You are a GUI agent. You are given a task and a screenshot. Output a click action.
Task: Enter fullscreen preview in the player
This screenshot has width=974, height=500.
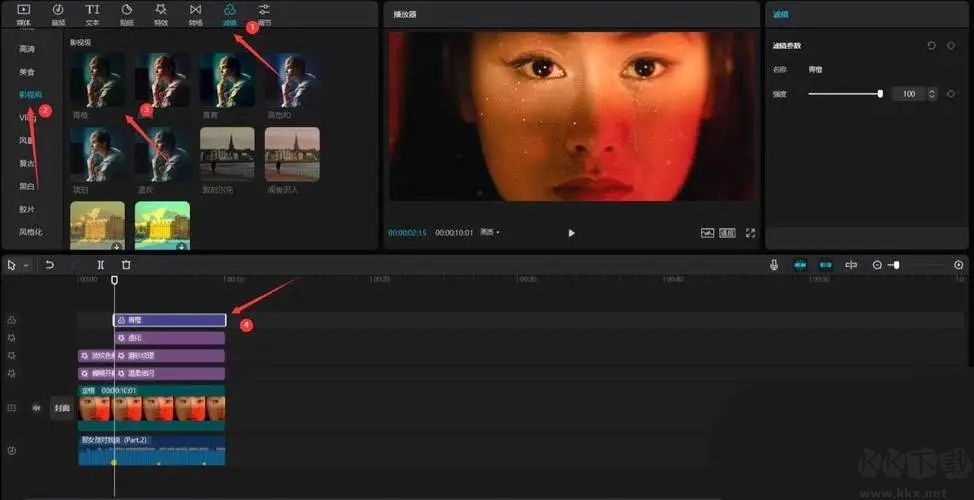[x=750, y=233]
